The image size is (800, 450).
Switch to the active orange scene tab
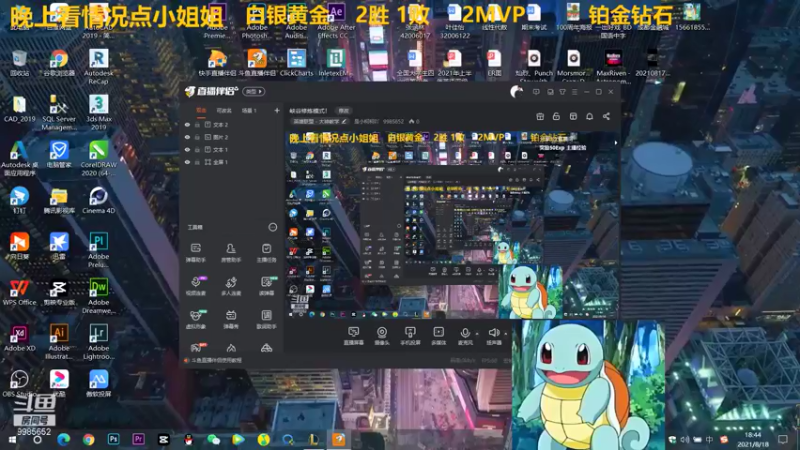coord(201,110)
